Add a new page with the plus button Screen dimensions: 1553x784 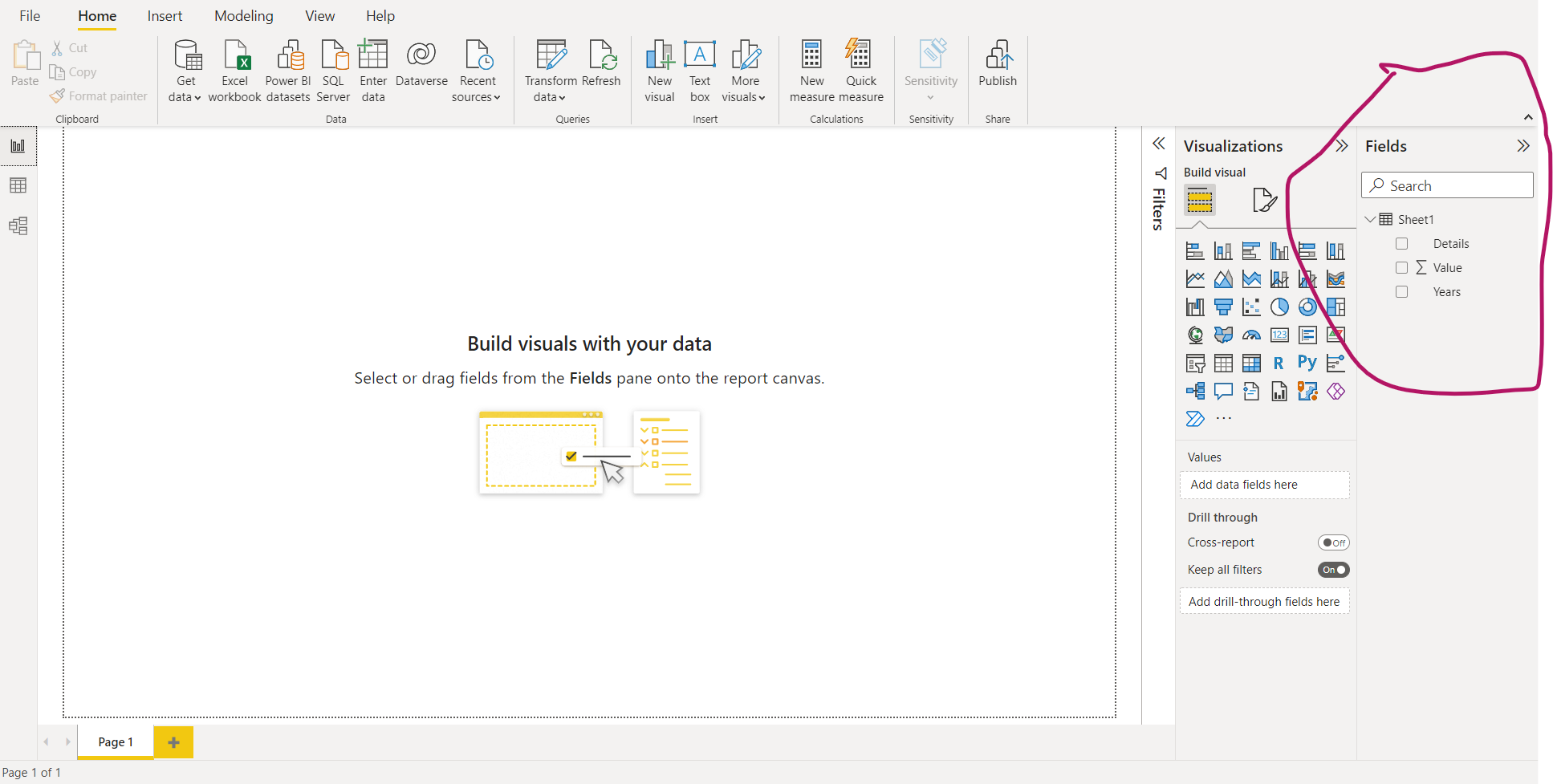click(173, 742)
